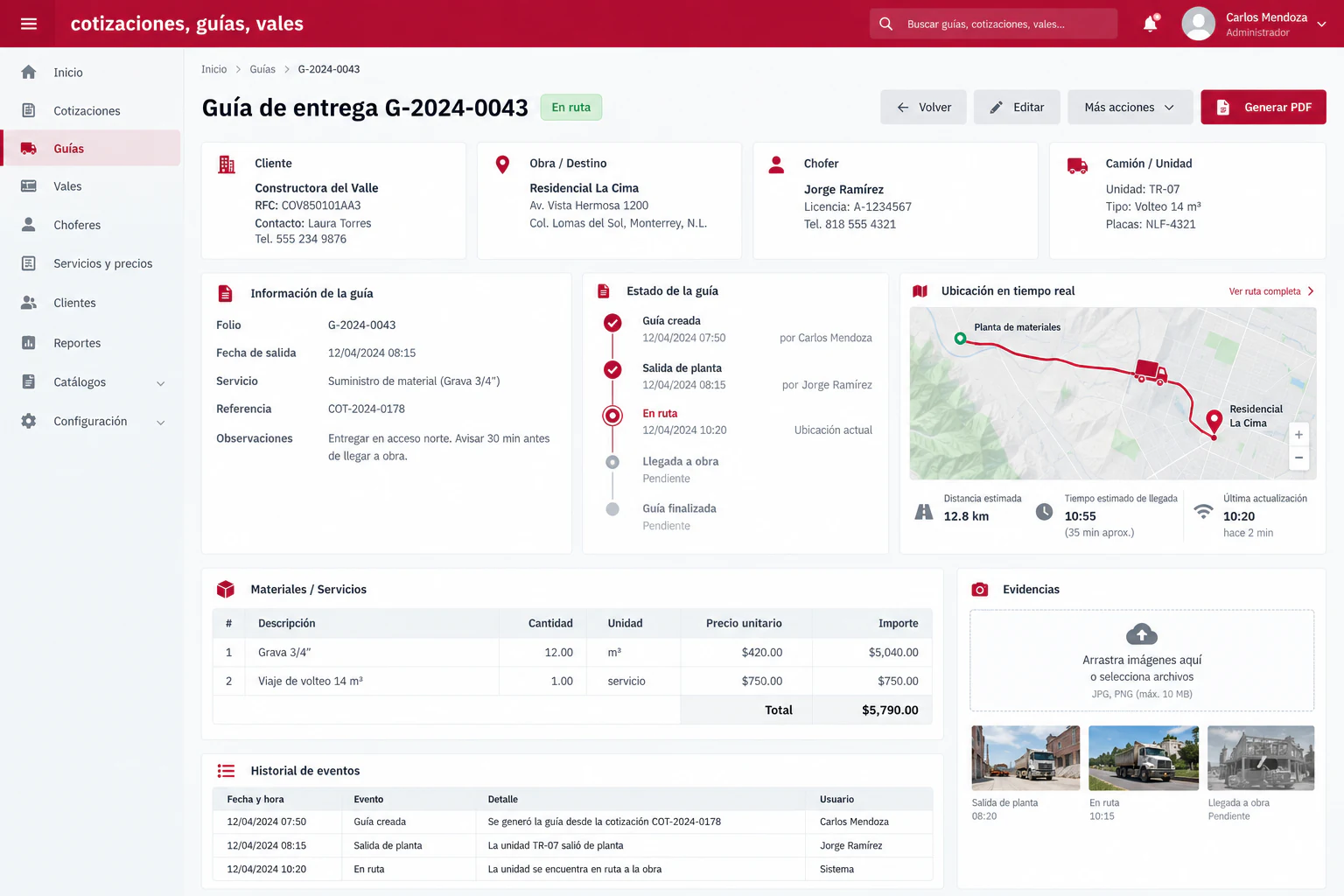
Task: Open the Salida de planta evidence photo
Action: pos(1025,758)
